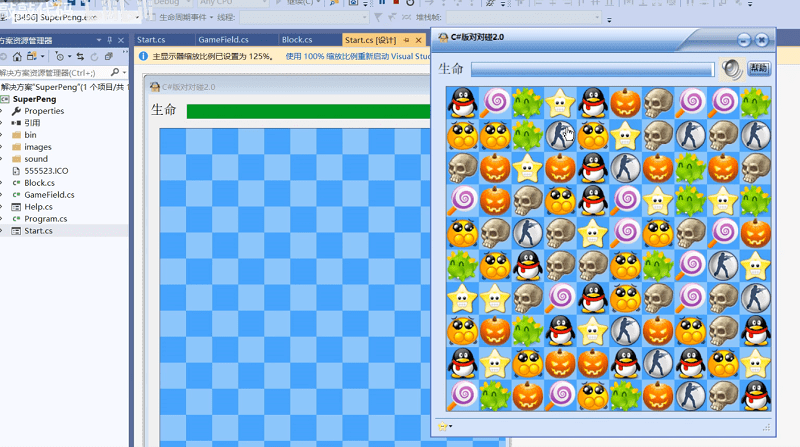Select Help.cs in Solution Explorer

38,207
